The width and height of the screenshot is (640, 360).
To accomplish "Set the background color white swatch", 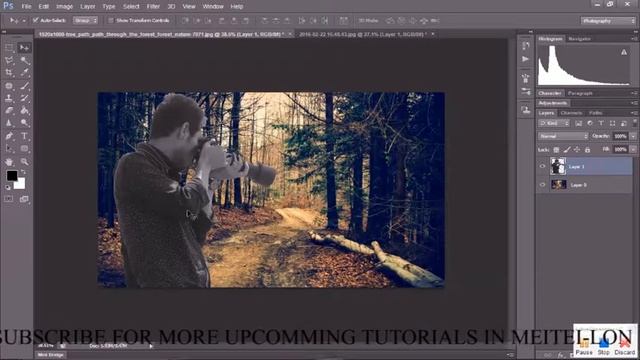I will click(x=21, y=185).
